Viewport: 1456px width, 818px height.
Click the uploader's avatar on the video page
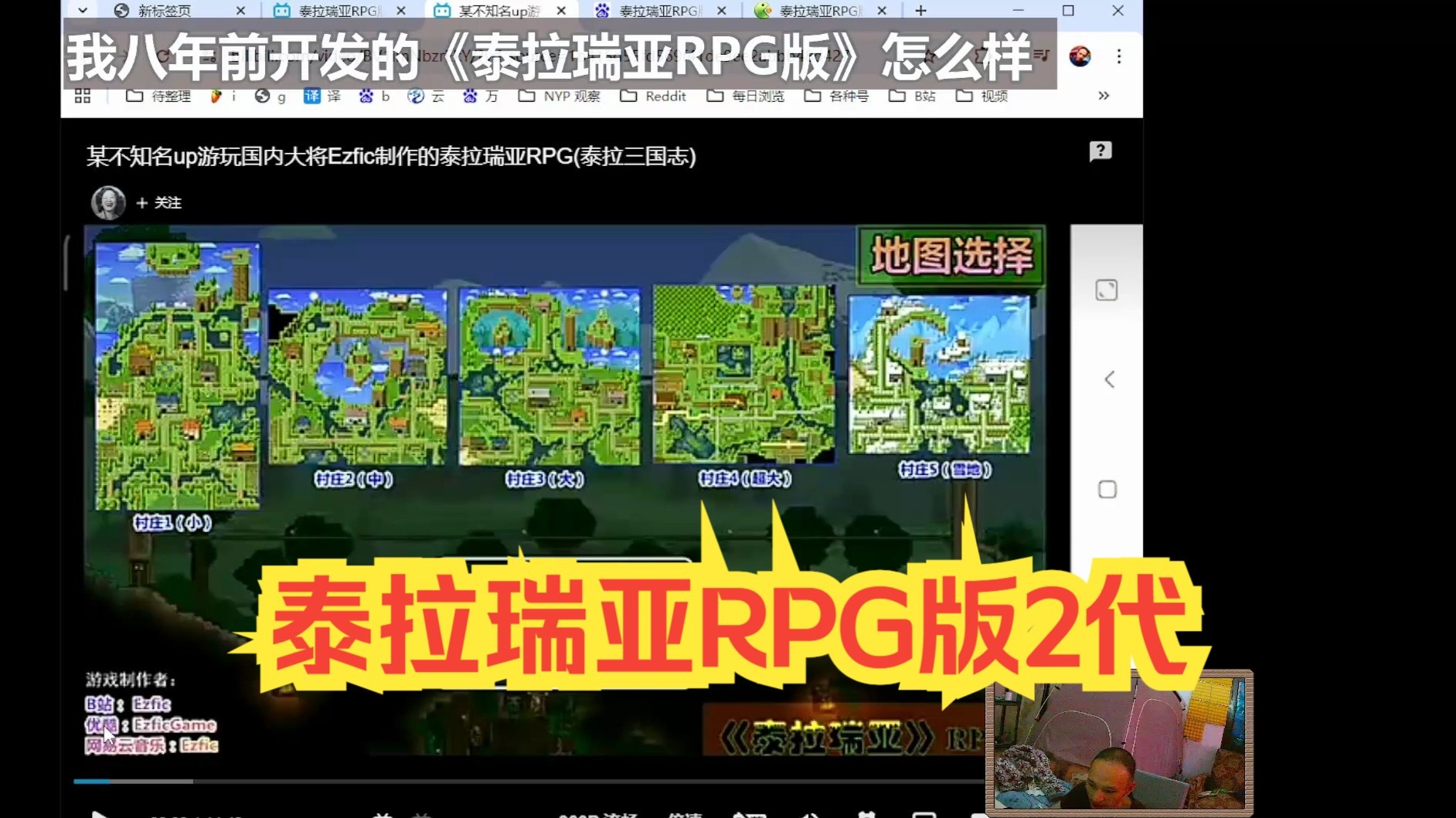[x=109, y=202]
